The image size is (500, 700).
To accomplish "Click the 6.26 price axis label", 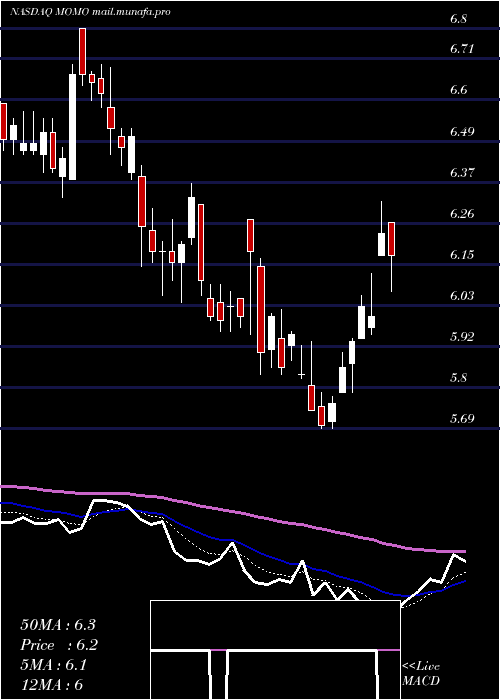I will click(462, 213).
